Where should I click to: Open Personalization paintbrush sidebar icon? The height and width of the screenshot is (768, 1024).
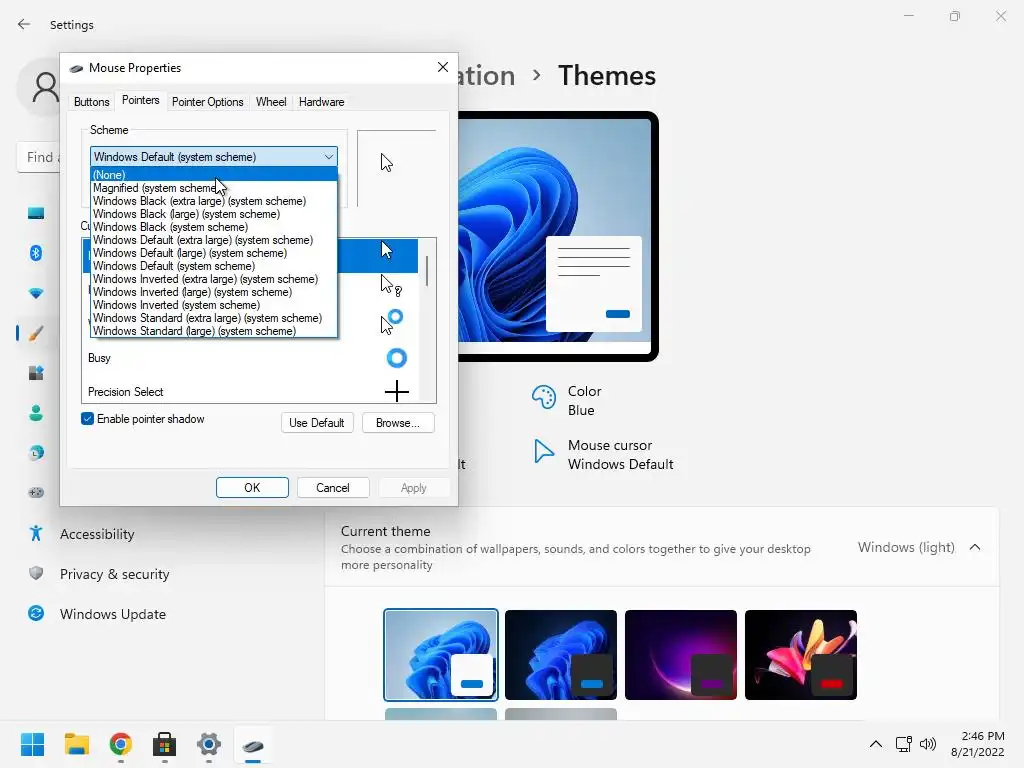pos(36,333)
